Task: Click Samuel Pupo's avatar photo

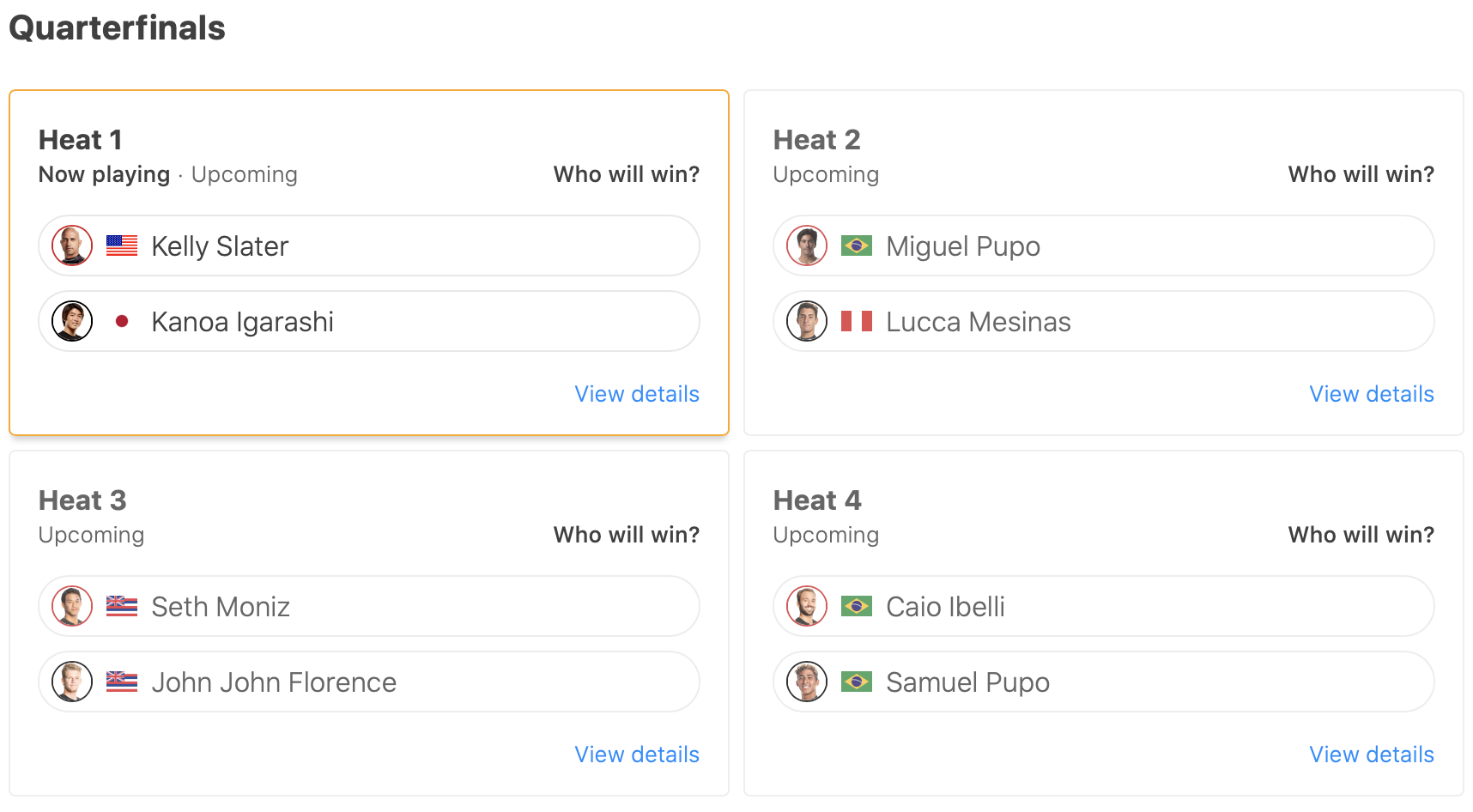Action: click(807, 682)
